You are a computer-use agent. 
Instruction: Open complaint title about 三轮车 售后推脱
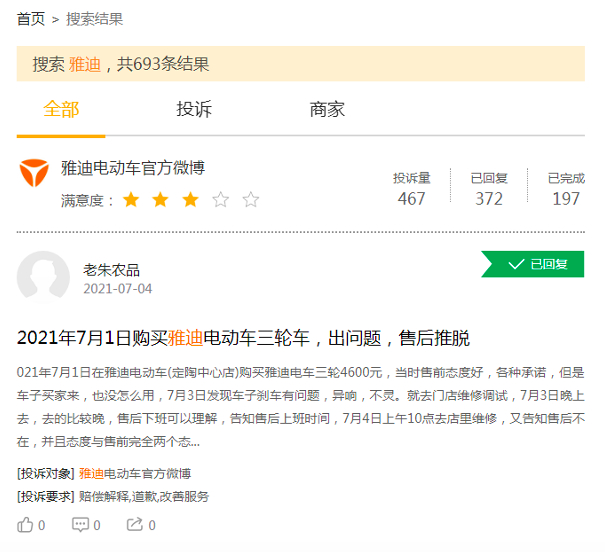coord(243,338)
